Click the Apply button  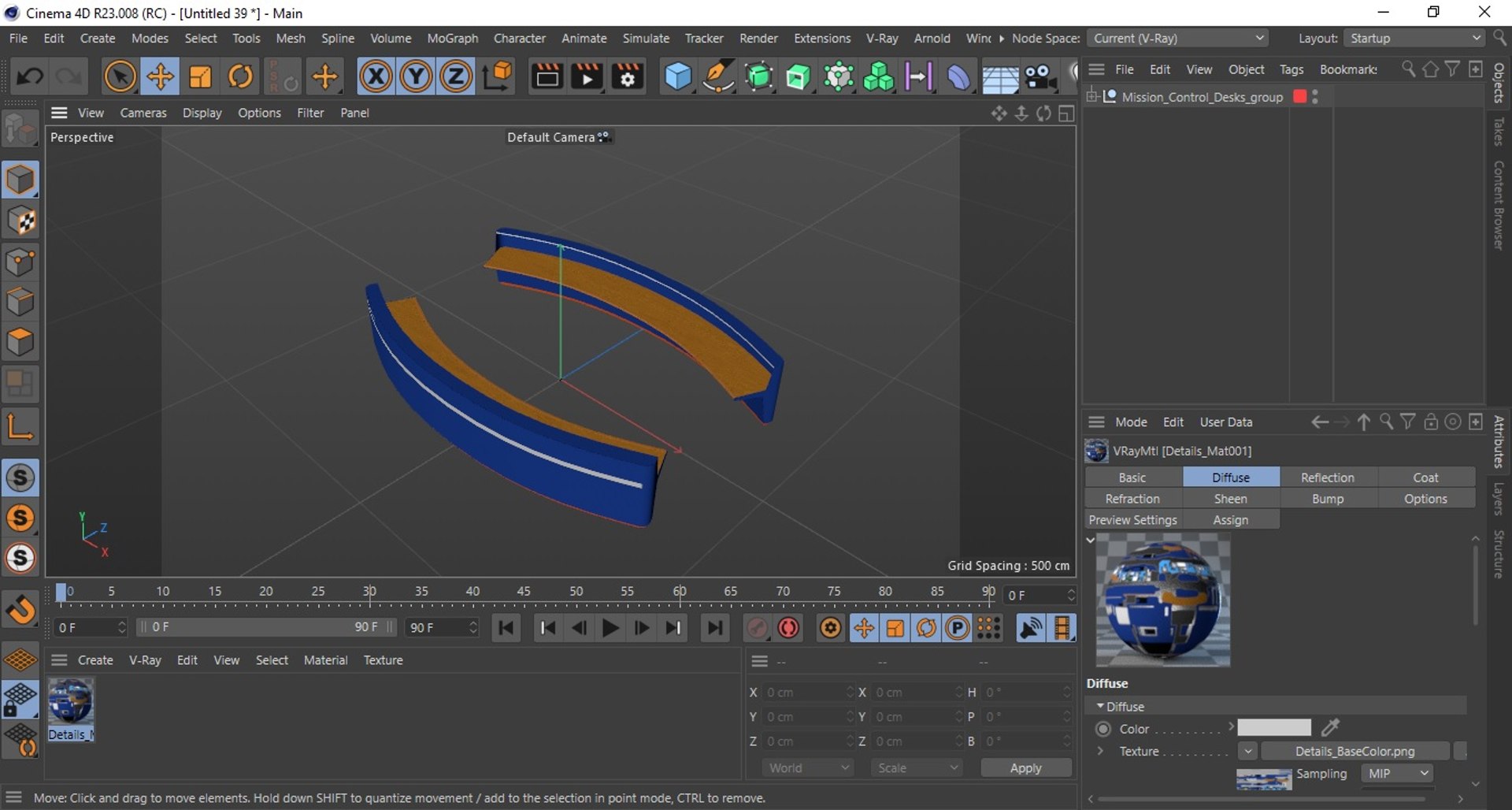(x=1025, y=767)
